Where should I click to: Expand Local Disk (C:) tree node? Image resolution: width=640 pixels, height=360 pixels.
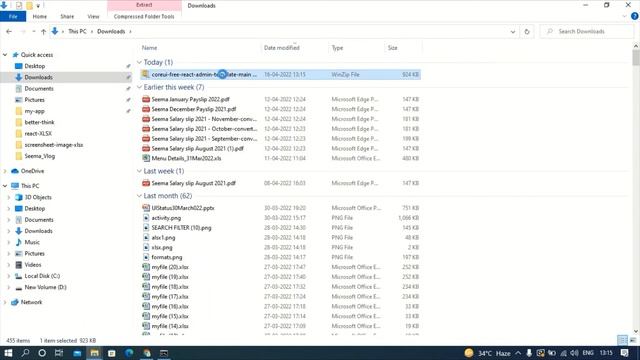click(x=9, y=276)
